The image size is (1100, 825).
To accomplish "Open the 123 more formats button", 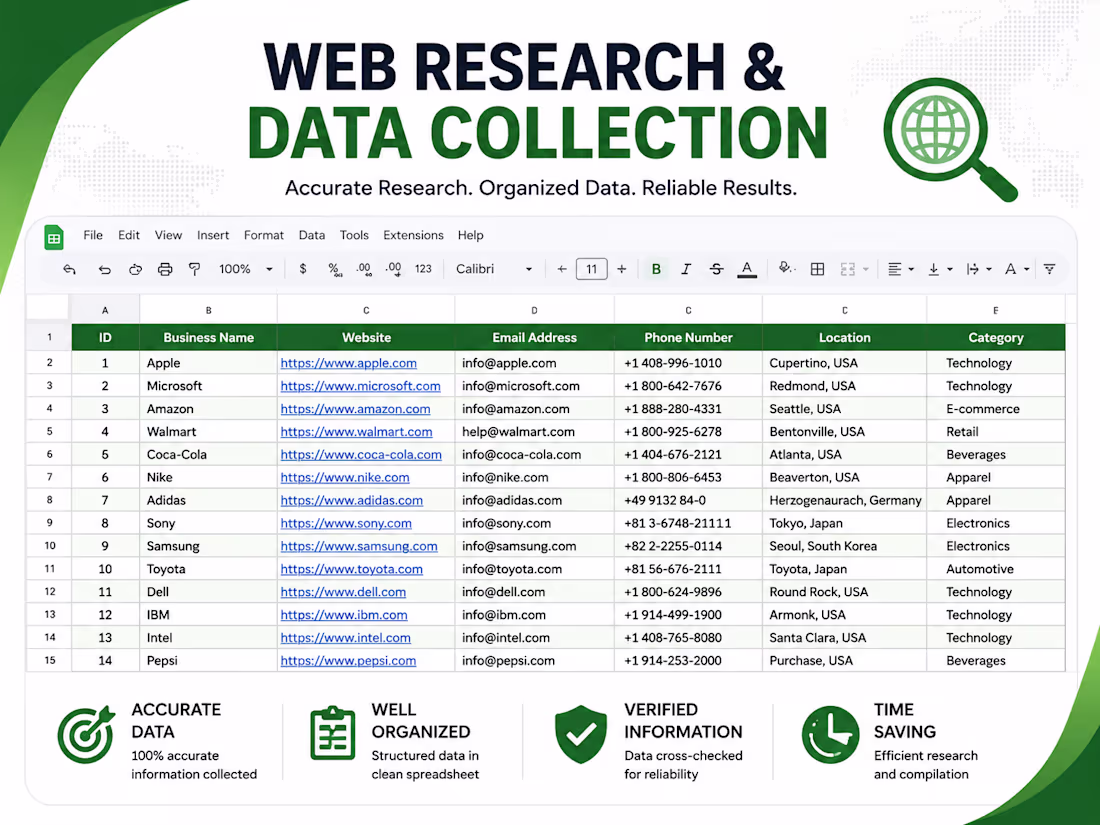I will point(423,269).
